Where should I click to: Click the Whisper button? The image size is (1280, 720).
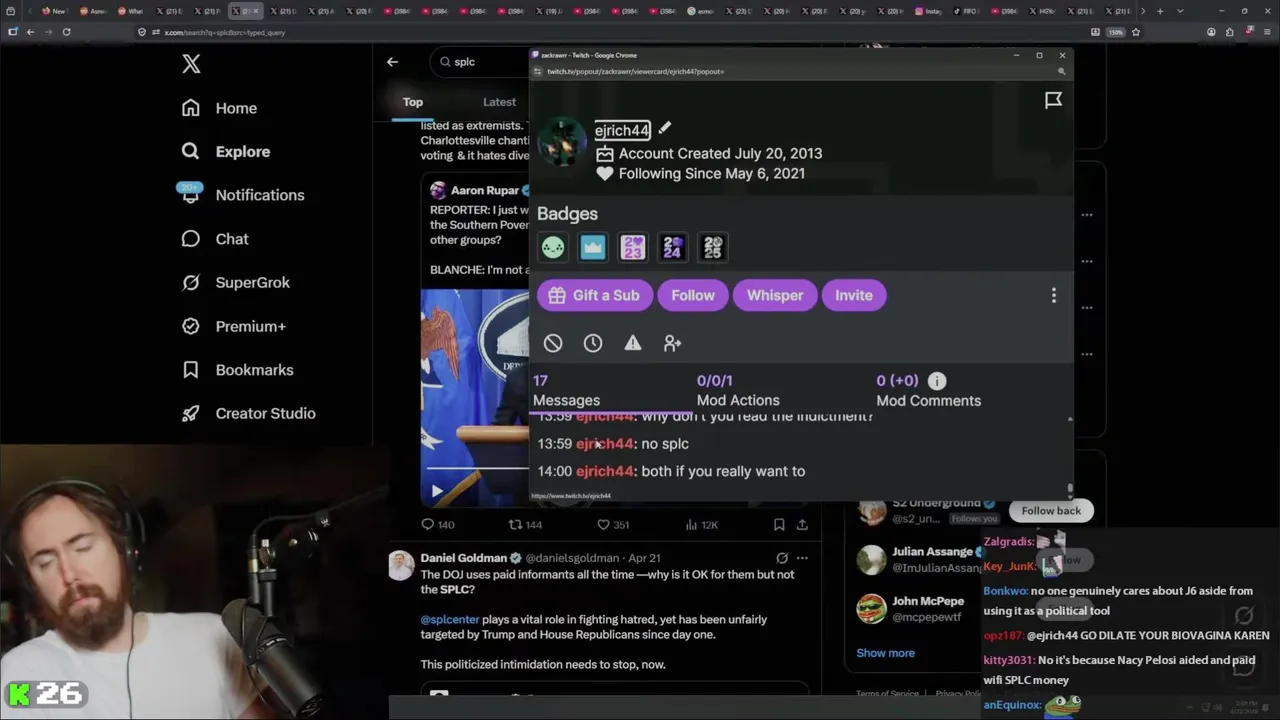(x=775, y=295)
